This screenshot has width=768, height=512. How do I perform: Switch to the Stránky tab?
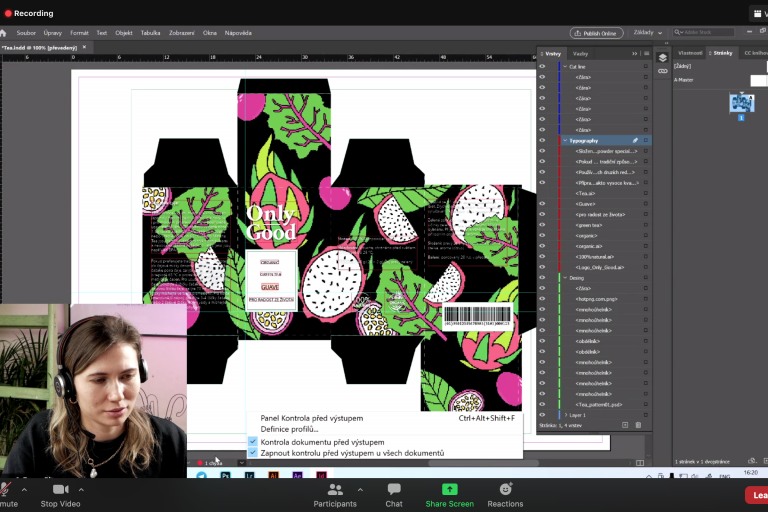(721, 53)
